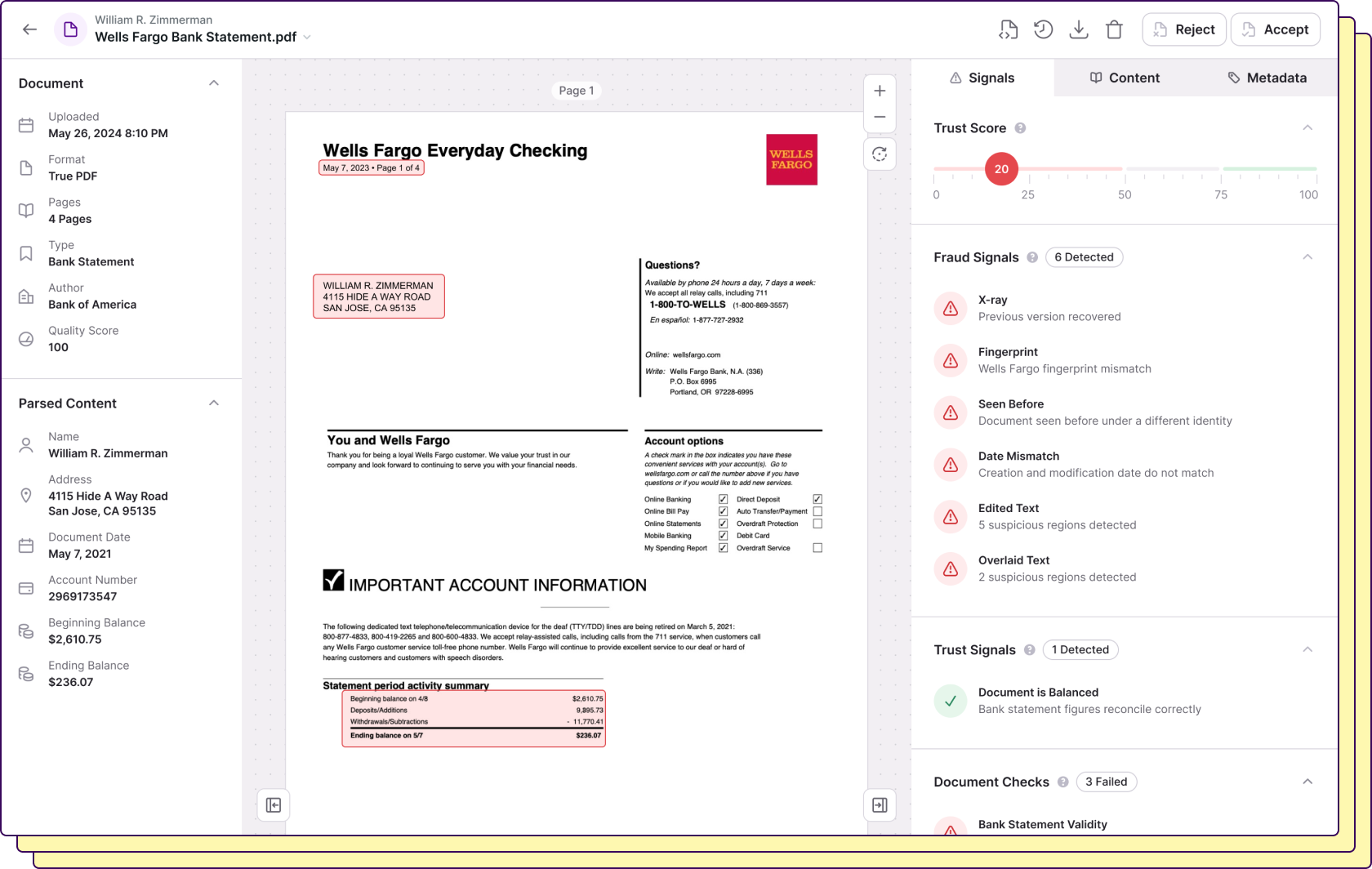
Task: Click the X-ray warning icon
Action: 951,309
